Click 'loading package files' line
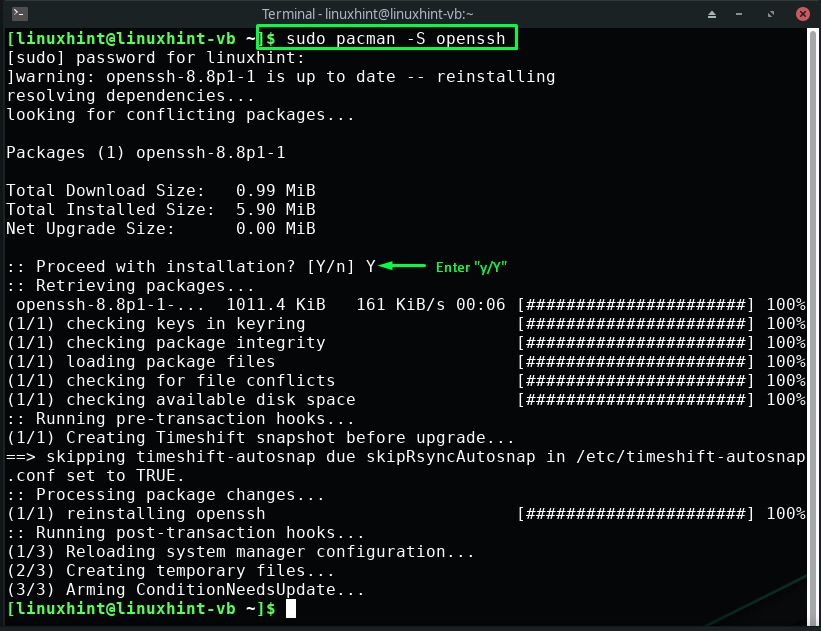Viewport: 821px width, 631px height. [141, 362]
